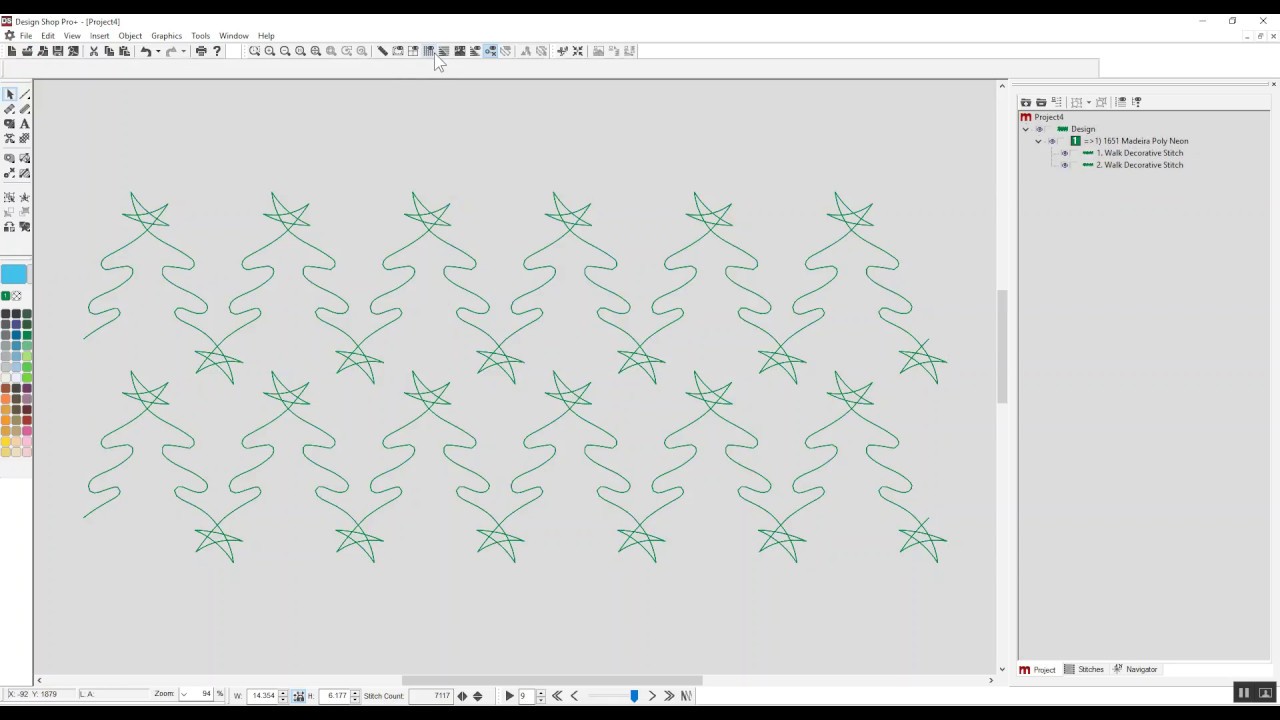Open the Insert menu
The image size is (1280, 720).
coord(99,36)
